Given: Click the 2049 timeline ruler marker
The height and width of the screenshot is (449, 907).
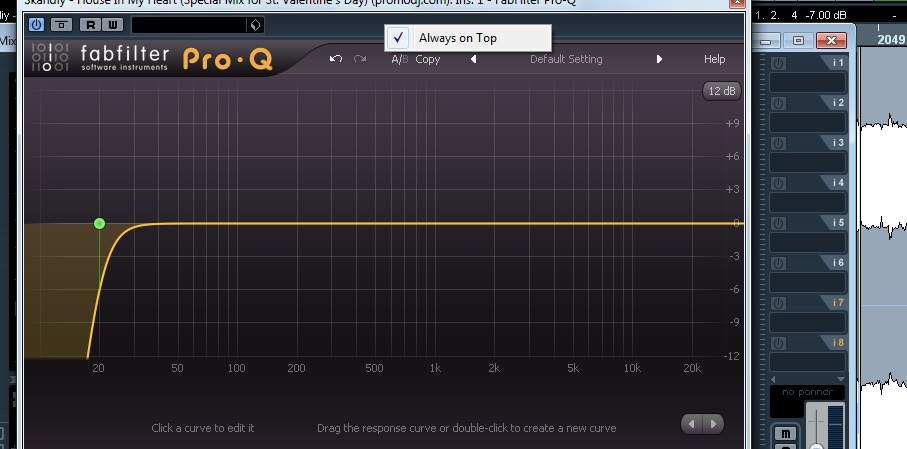Looking at the screenshot, I should click(x=890, y=39).
